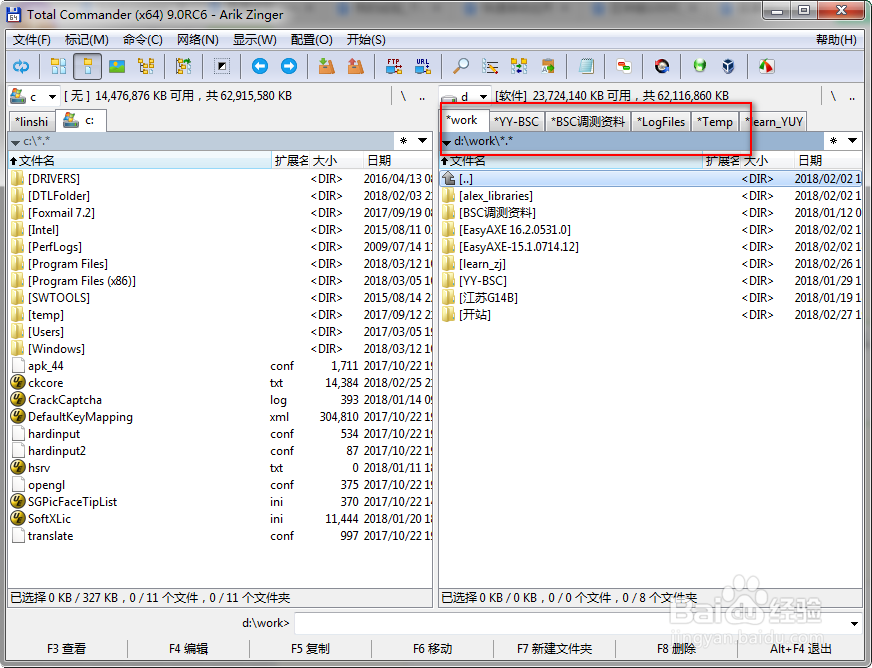
Task: Click the Refresh (reread source) toolbar icon
Action: pyautogui.click(x=21, y=67)
